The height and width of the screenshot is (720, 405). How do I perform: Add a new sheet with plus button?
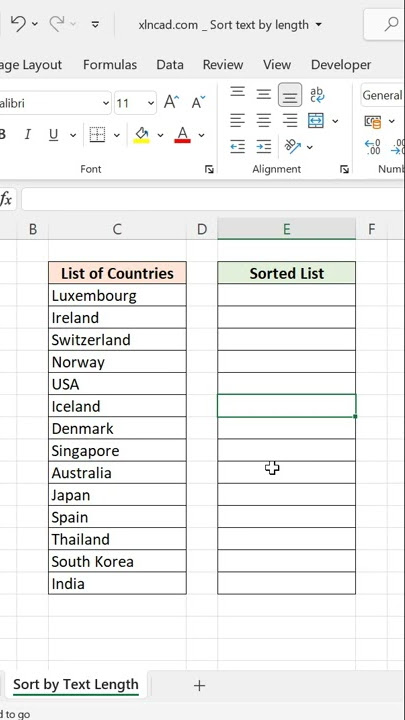199,686
